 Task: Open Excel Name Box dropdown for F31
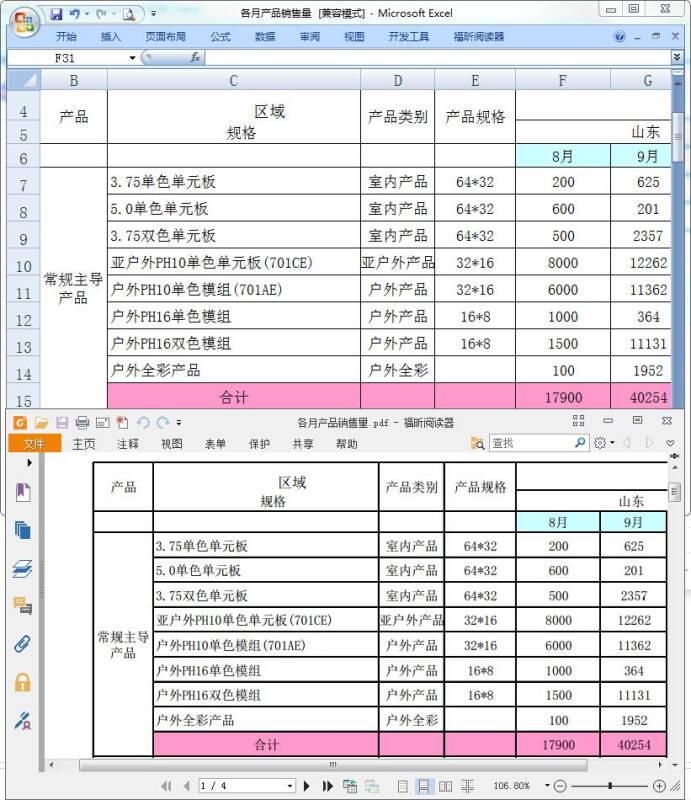(132, 58)
